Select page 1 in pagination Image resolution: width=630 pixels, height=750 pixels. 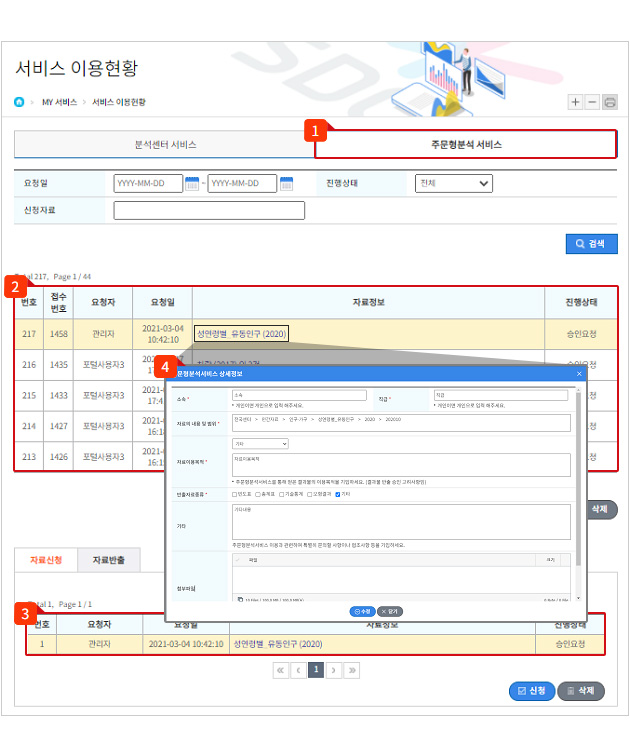coord(316,670)
